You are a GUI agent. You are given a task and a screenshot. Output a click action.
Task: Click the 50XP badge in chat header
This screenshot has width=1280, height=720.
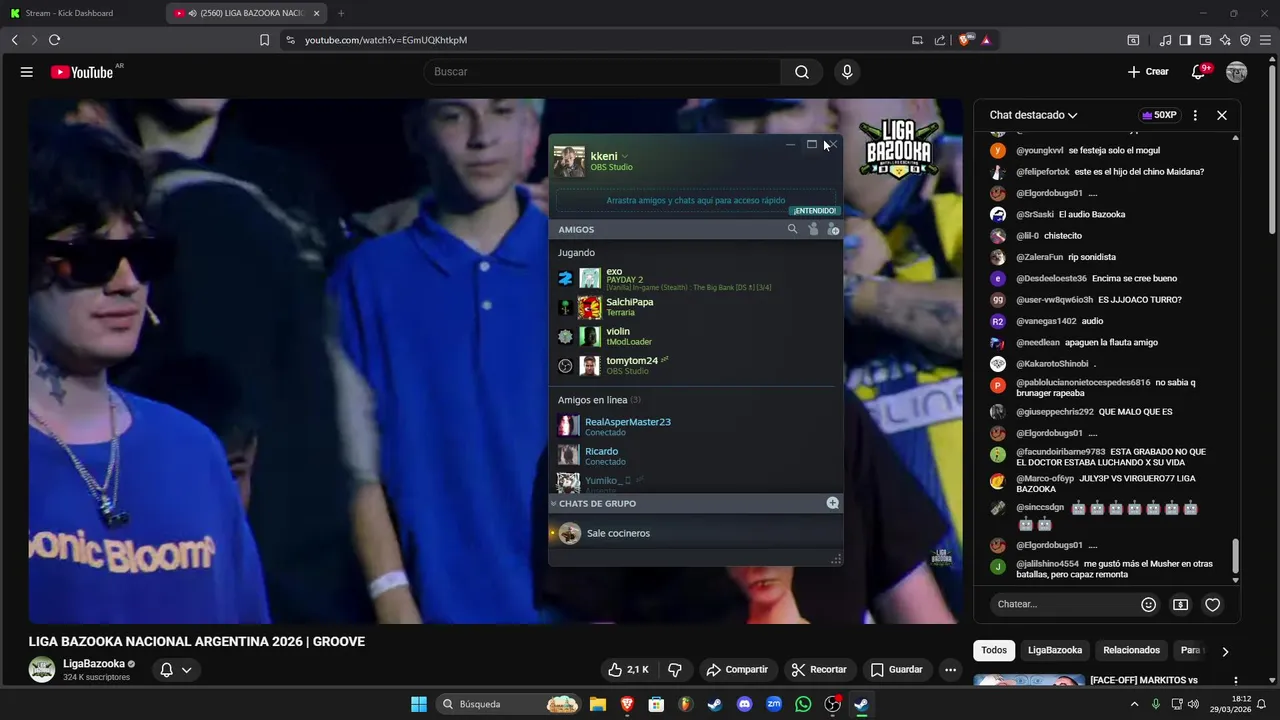(1159, 115)
